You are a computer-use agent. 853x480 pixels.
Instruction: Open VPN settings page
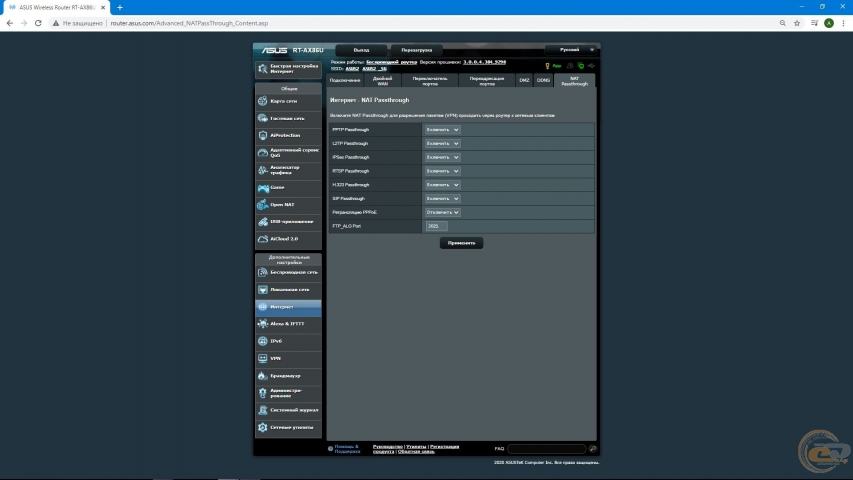pos(288,359)
